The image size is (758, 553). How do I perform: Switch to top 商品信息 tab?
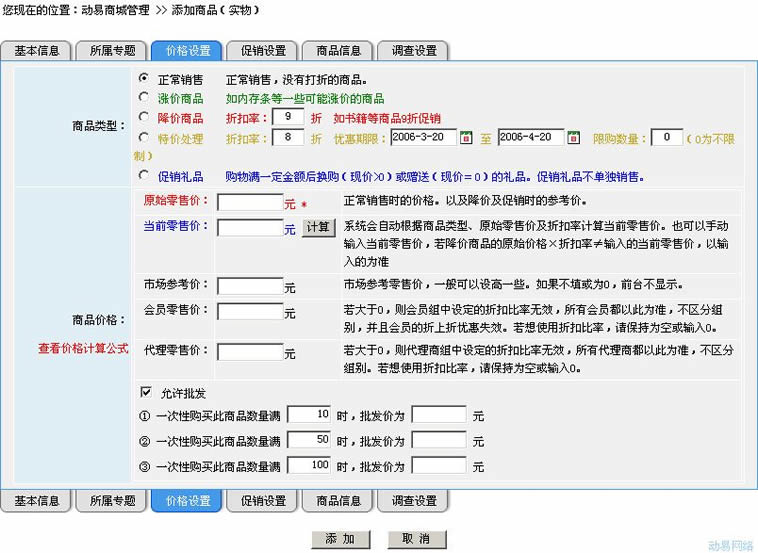[338, 51]
